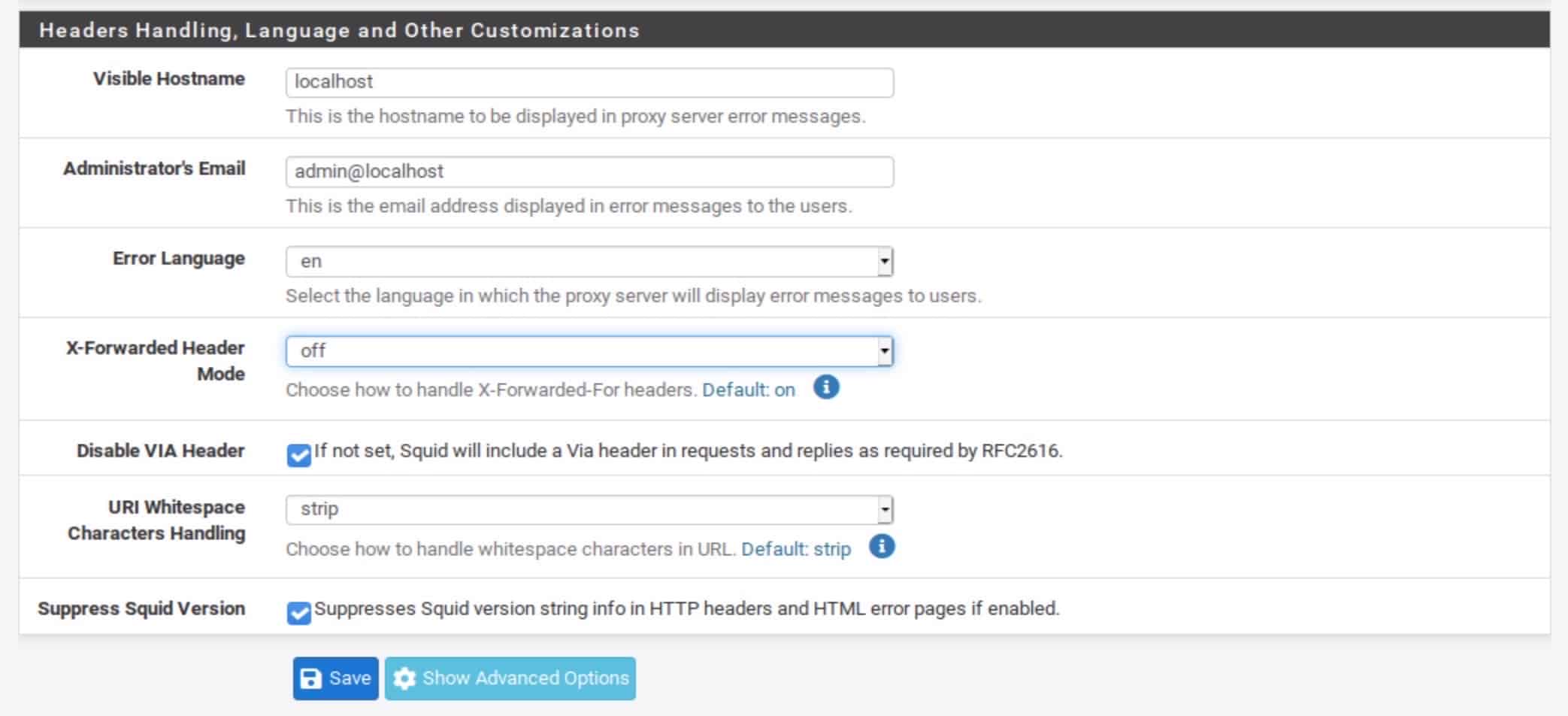Uncheck Suppress Squid Version checkbox
Screen dimensions: 1568x716
pos(298,613)
